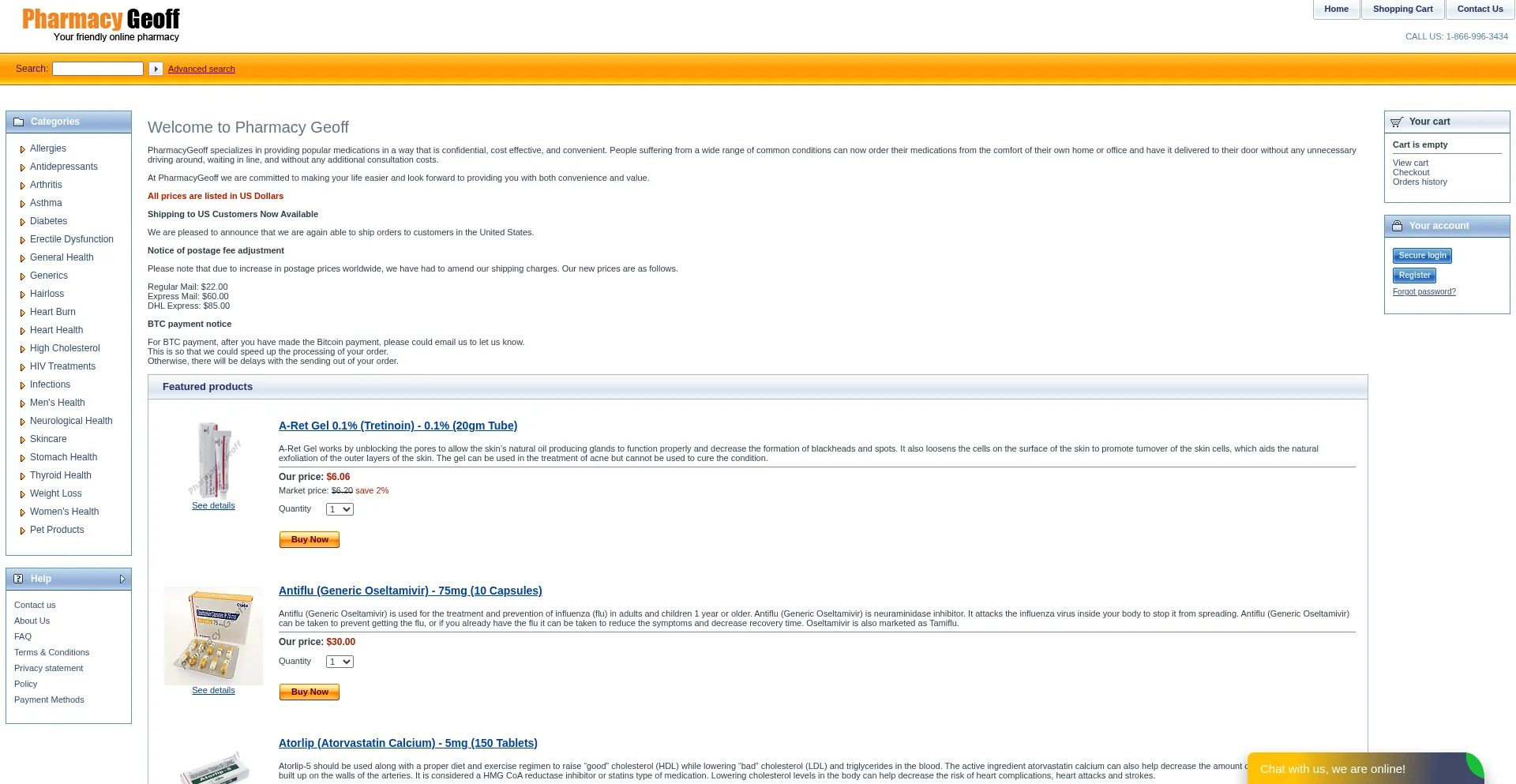Image resolution: width=1516 pixels, height=784 pixels.
Task: Browse General Health category
Action: coord(62,257)
